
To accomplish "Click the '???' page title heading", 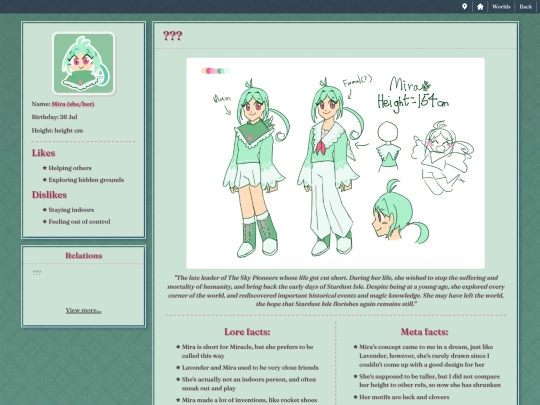I will (x=173, y=36).
